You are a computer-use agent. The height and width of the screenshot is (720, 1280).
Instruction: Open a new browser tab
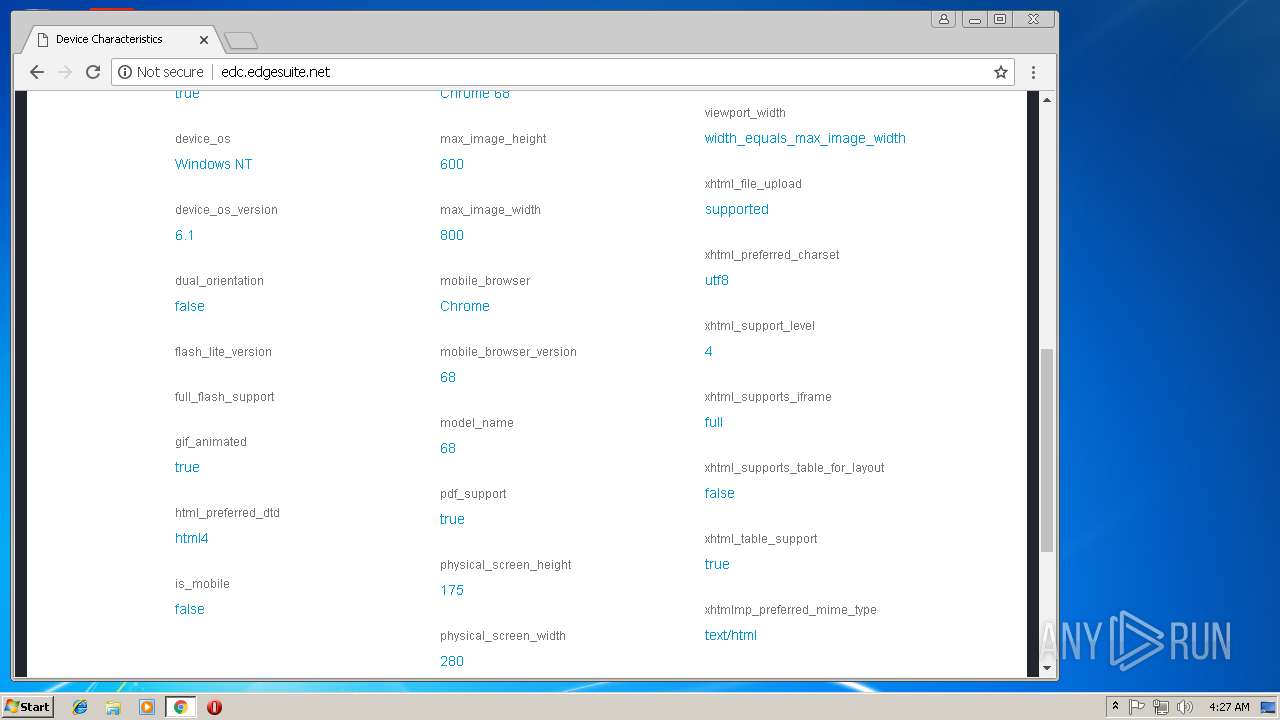point(241,41)
